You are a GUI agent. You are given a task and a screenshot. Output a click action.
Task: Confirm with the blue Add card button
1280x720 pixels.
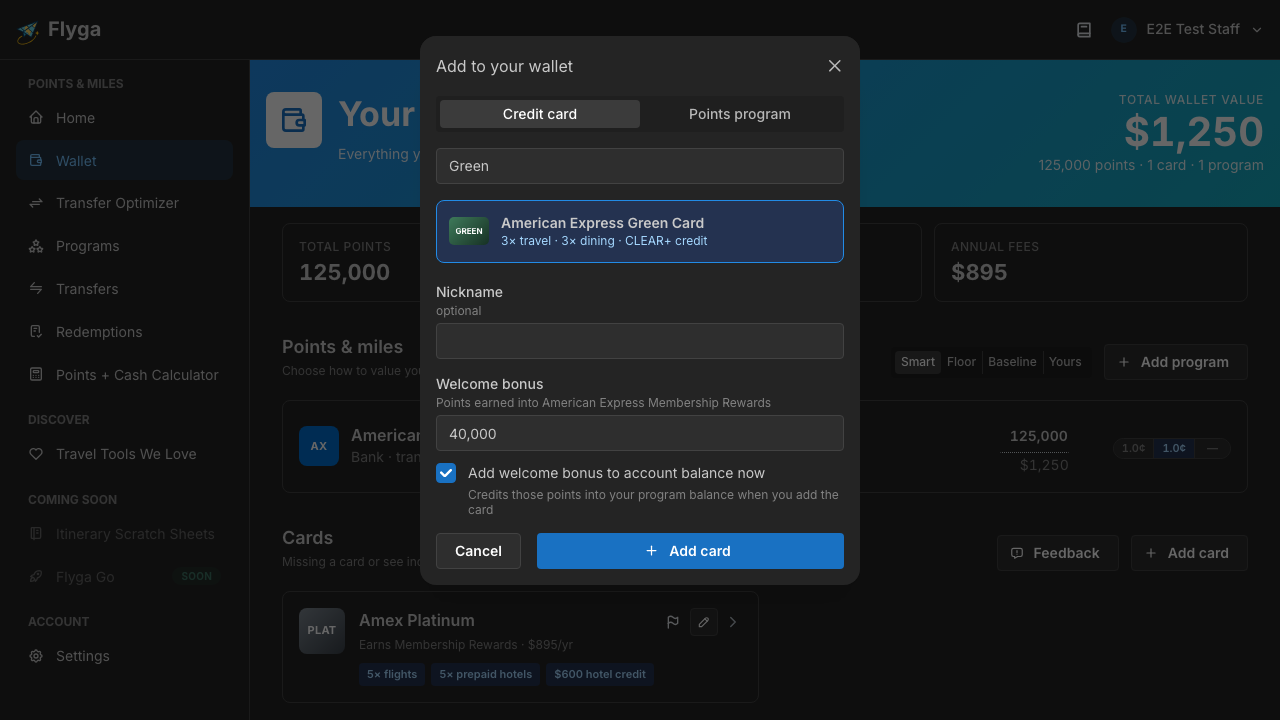click(x=690, y=551)
